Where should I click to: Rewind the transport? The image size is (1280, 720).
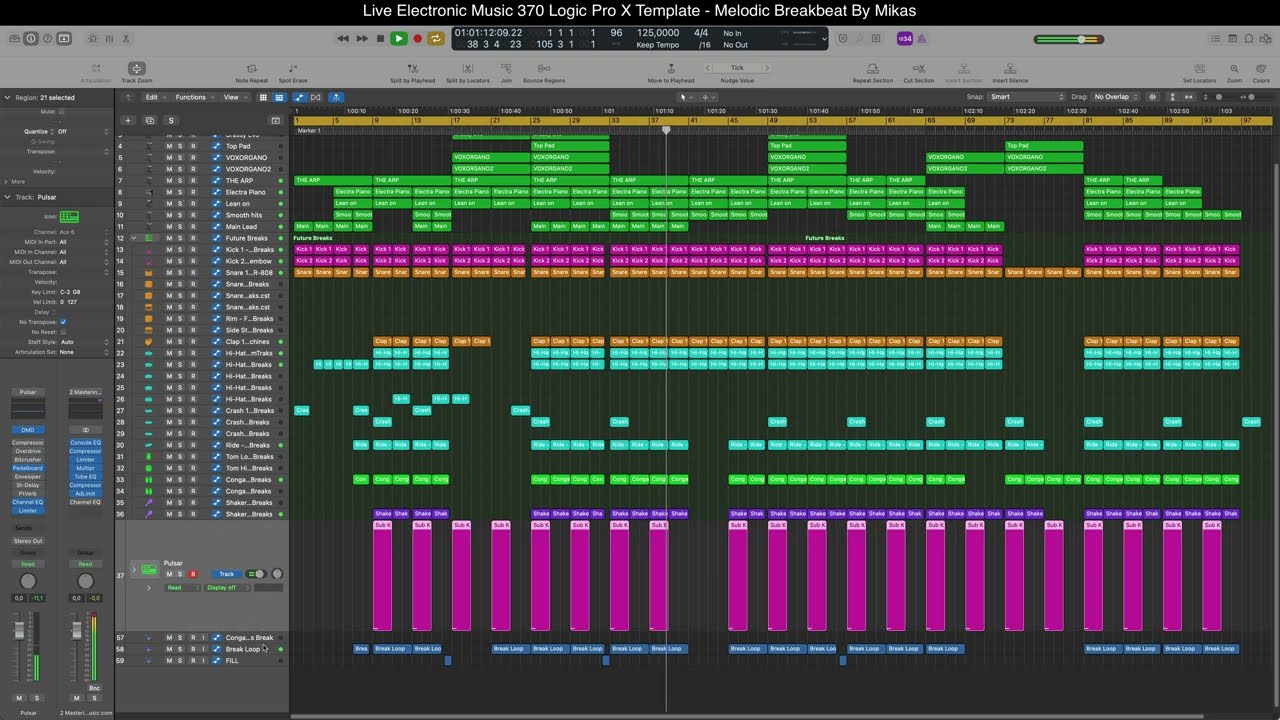[x=343, y=38]
